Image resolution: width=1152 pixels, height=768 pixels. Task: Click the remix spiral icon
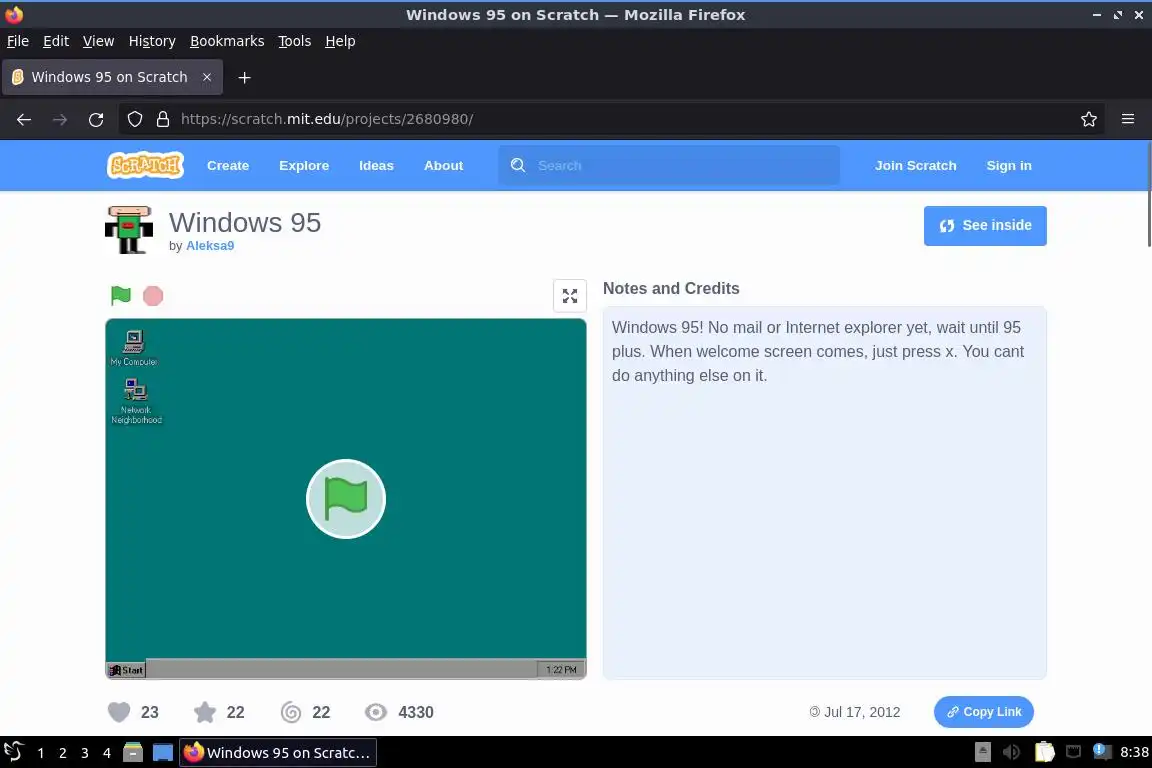tap(291, 712)
